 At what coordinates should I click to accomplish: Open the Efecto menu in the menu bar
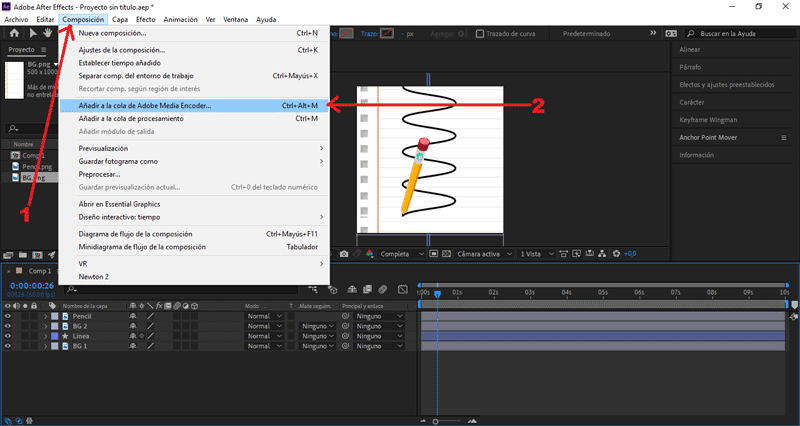click(x=145, y=19)
